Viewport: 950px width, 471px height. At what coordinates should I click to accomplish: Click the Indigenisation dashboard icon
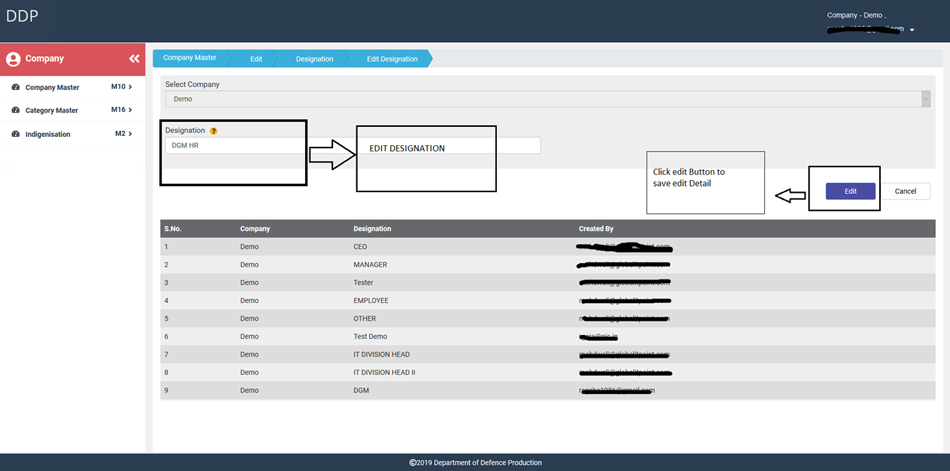click(x=15, y=134)
